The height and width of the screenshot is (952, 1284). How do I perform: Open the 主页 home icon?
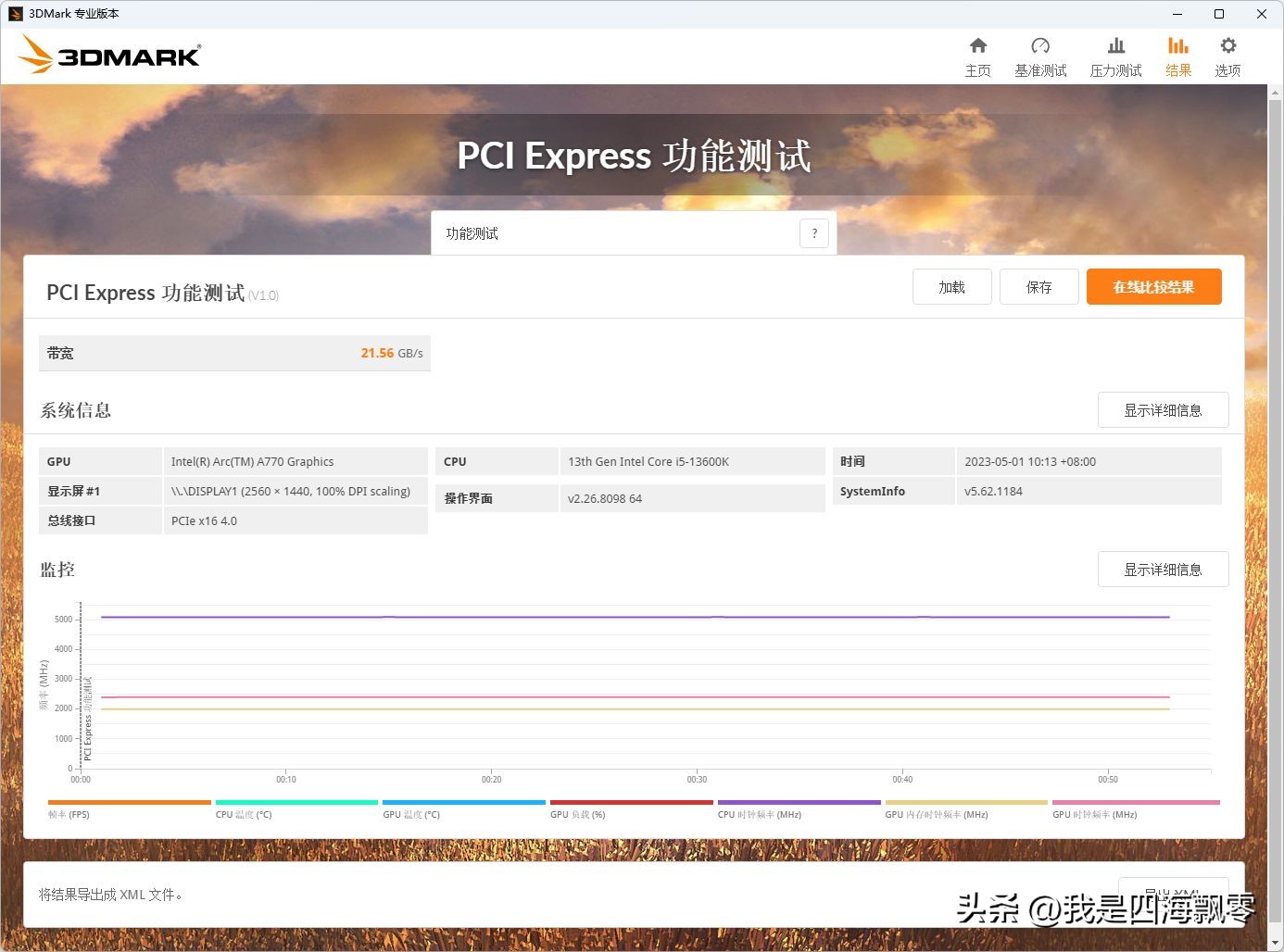click(978, 55)
